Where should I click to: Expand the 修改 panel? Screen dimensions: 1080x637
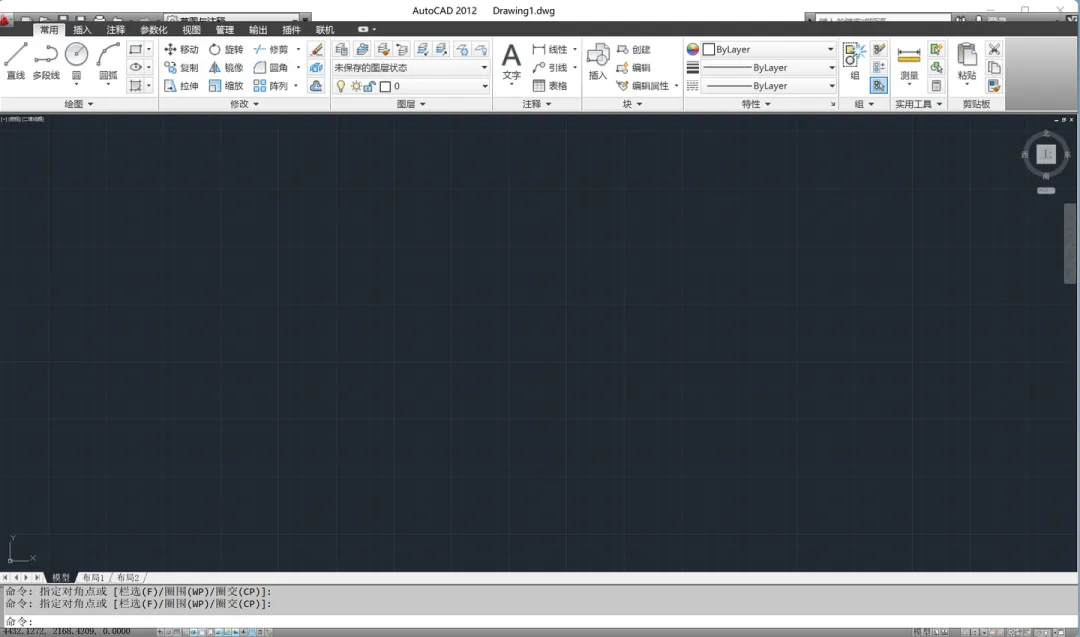245,104
